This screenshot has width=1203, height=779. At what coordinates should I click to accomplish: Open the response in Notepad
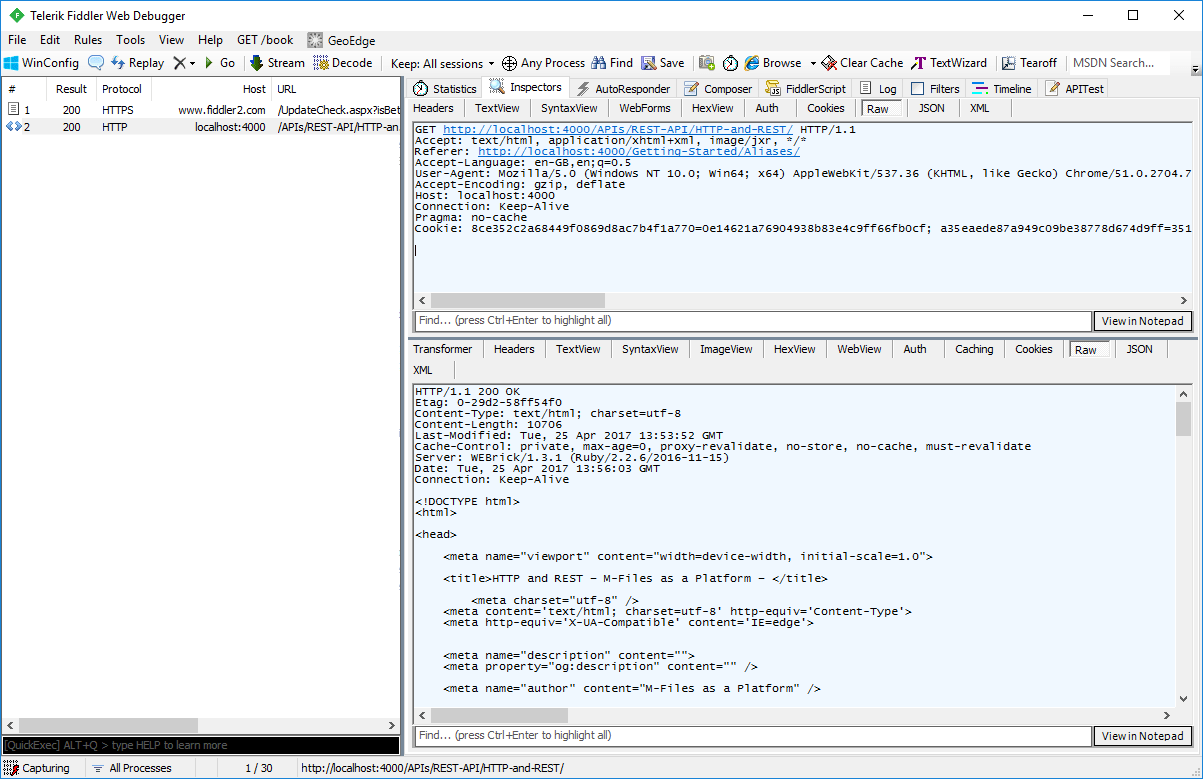click(x=1142, y=735)
